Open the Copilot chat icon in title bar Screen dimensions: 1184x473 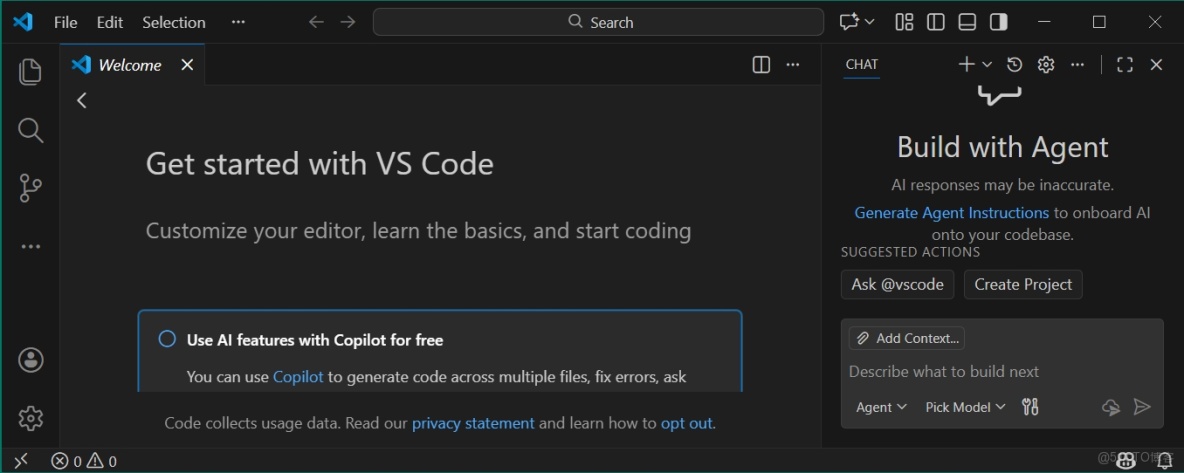[849, 22]
